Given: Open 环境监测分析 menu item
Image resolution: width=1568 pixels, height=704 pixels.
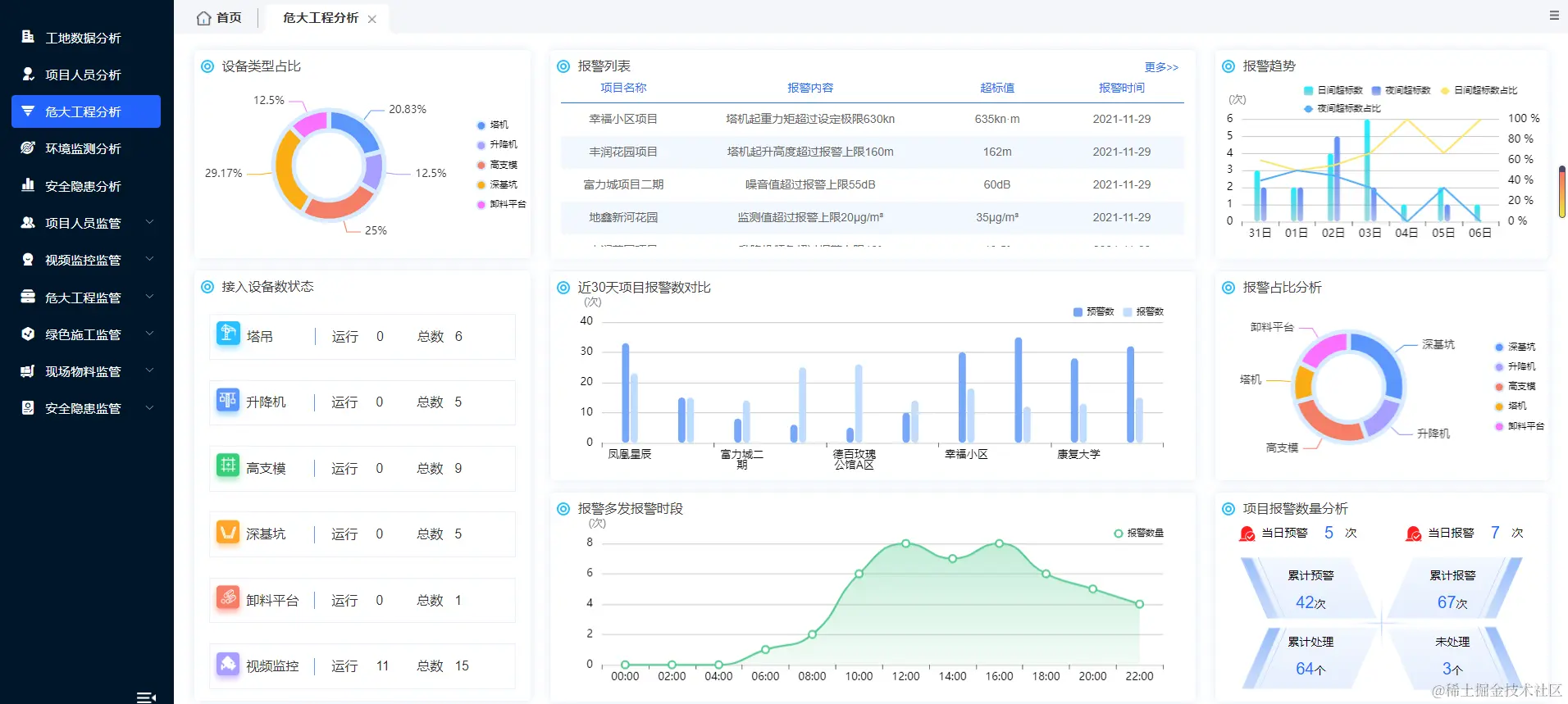Looking at the screenshot, I should (86, 148).
